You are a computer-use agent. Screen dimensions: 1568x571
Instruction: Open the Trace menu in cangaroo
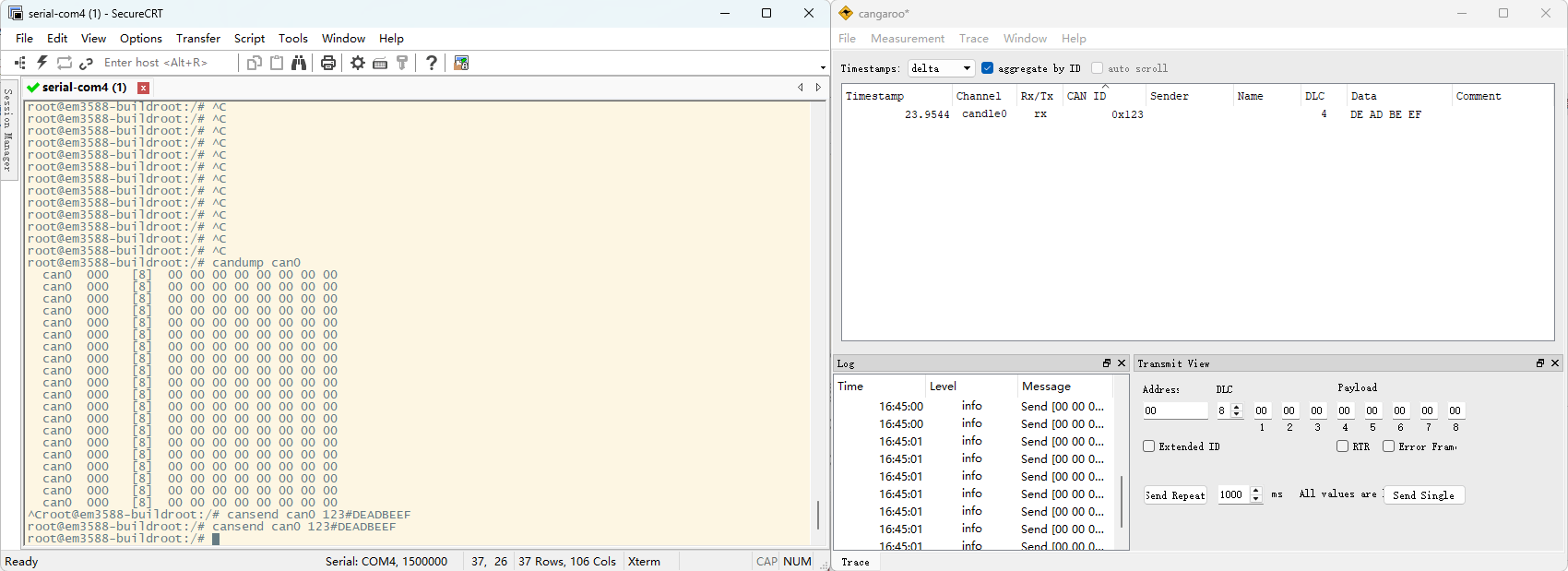click(974, 39)
